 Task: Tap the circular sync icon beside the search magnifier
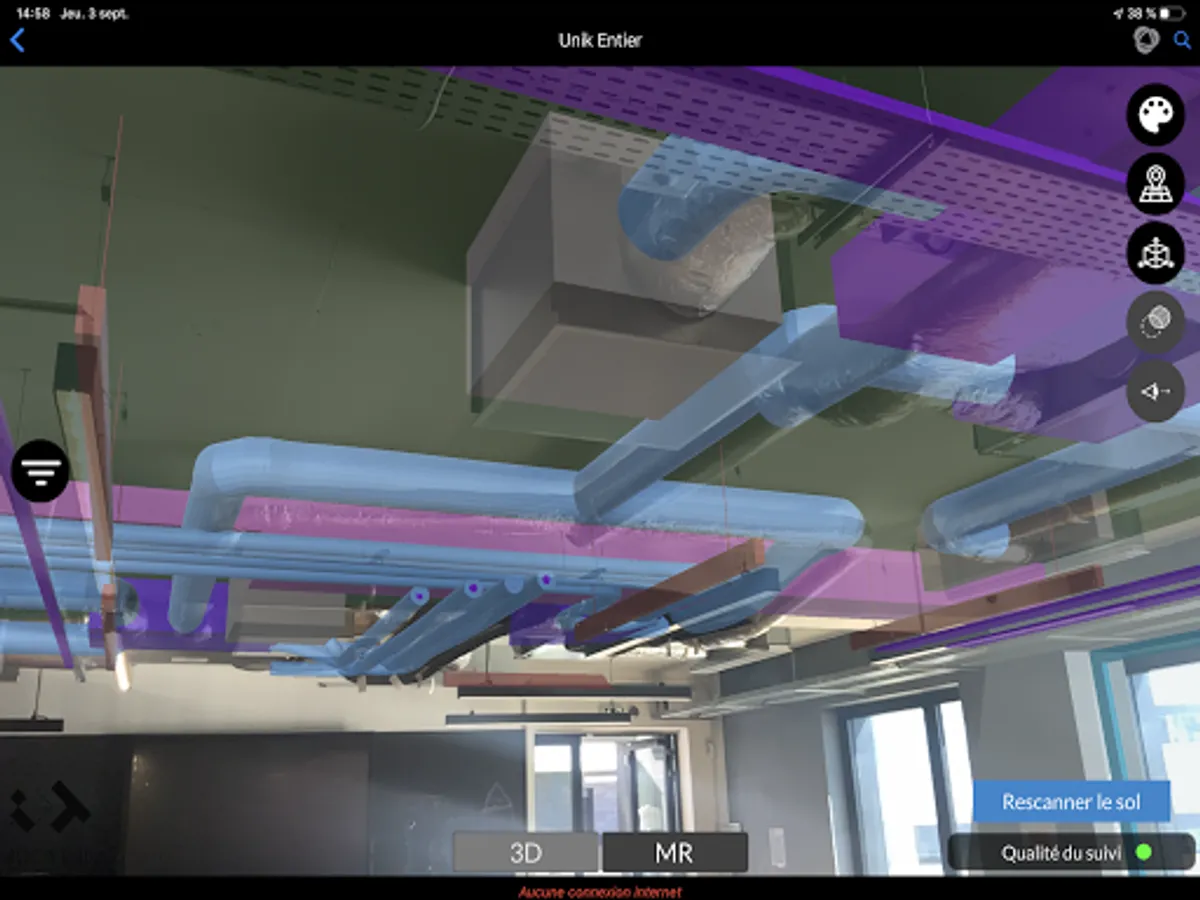pyautogui.click(x=1146, y=40)
